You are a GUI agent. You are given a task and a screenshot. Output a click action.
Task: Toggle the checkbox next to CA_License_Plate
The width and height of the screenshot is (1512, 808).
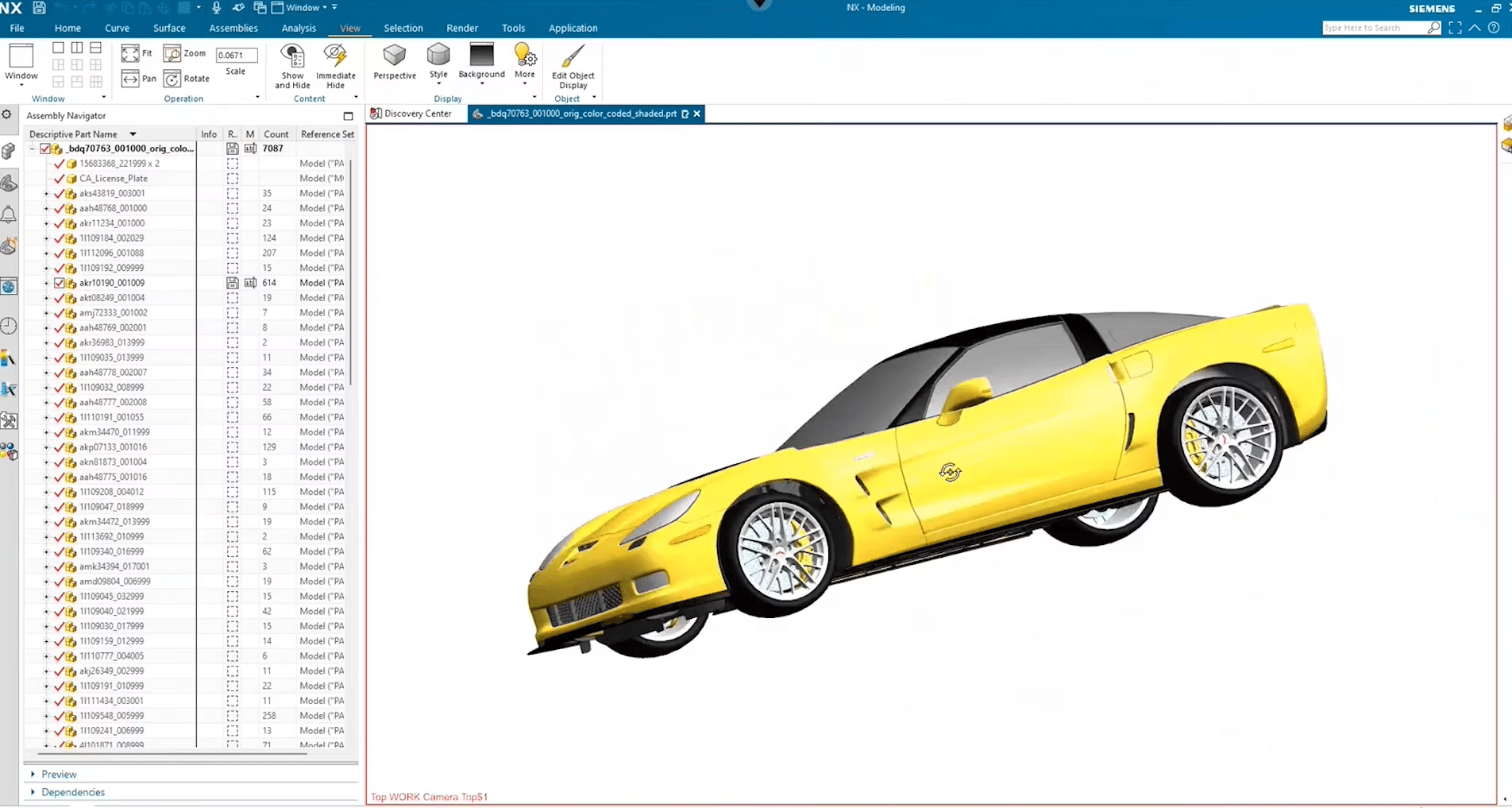tap(60, 178)
